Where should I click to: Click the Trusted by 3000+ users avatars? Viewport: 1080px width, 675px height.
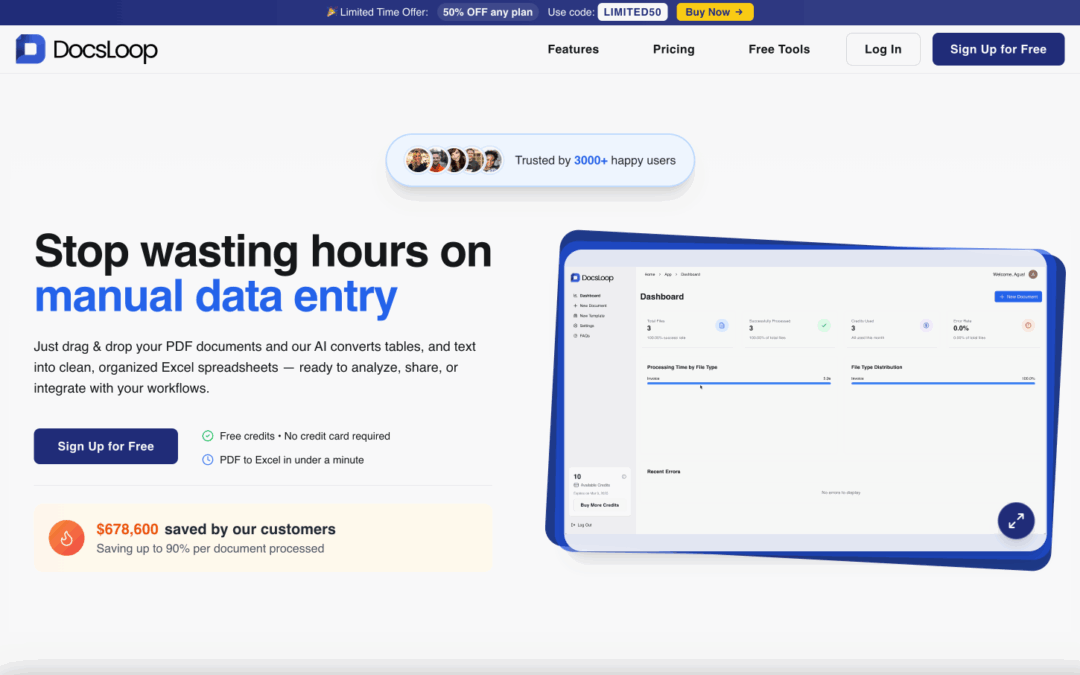(453, 160)
